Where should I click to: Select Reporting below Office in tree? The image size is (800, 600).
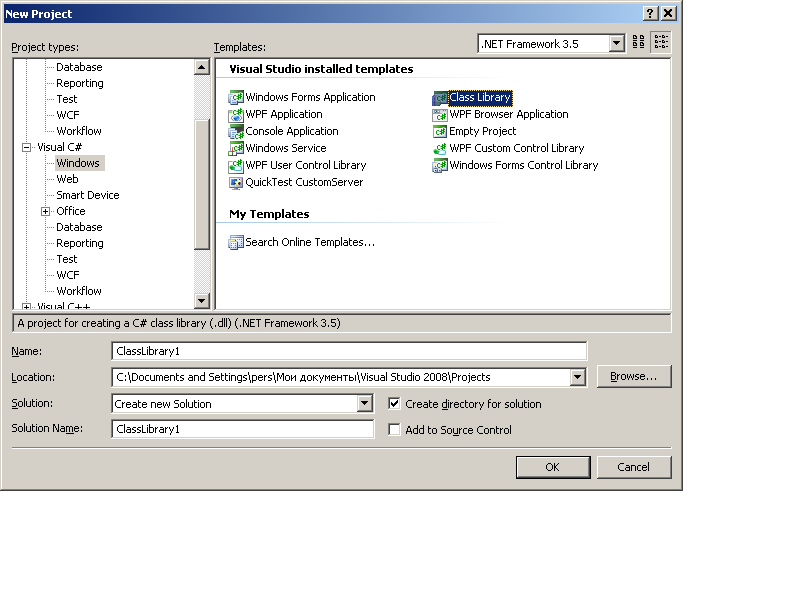(80, 243)
